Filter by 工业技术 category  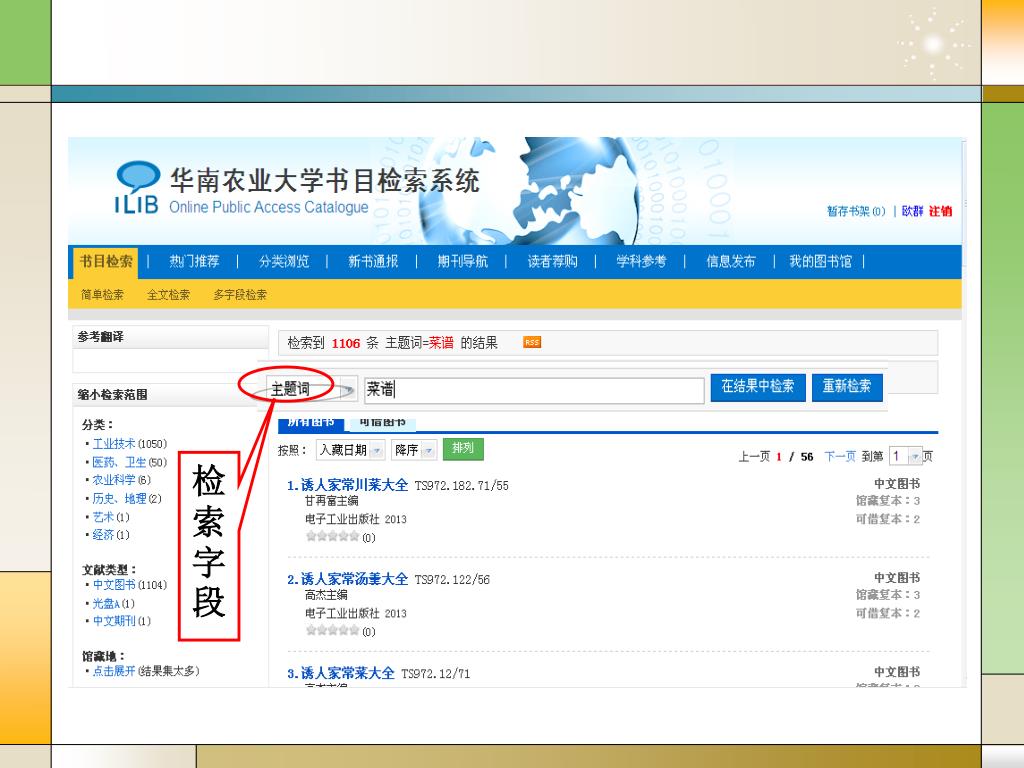point(114,444)
